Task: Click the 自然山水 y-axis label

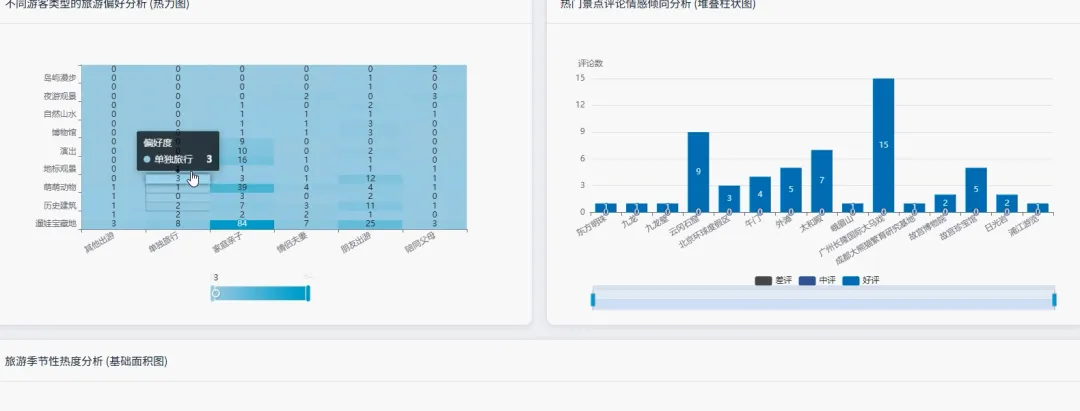Action: click(60, 114)
